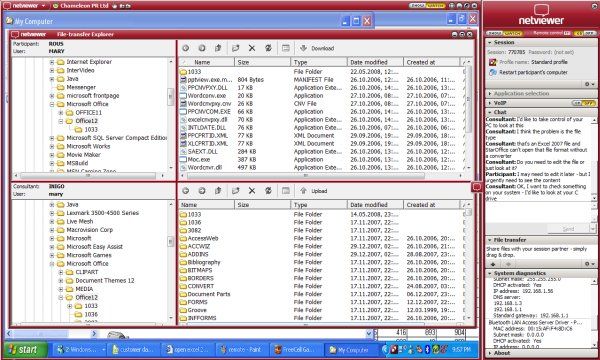This screenshot has height=360, width=600.
Task: Expand the VoIP section
Action: 490,103
